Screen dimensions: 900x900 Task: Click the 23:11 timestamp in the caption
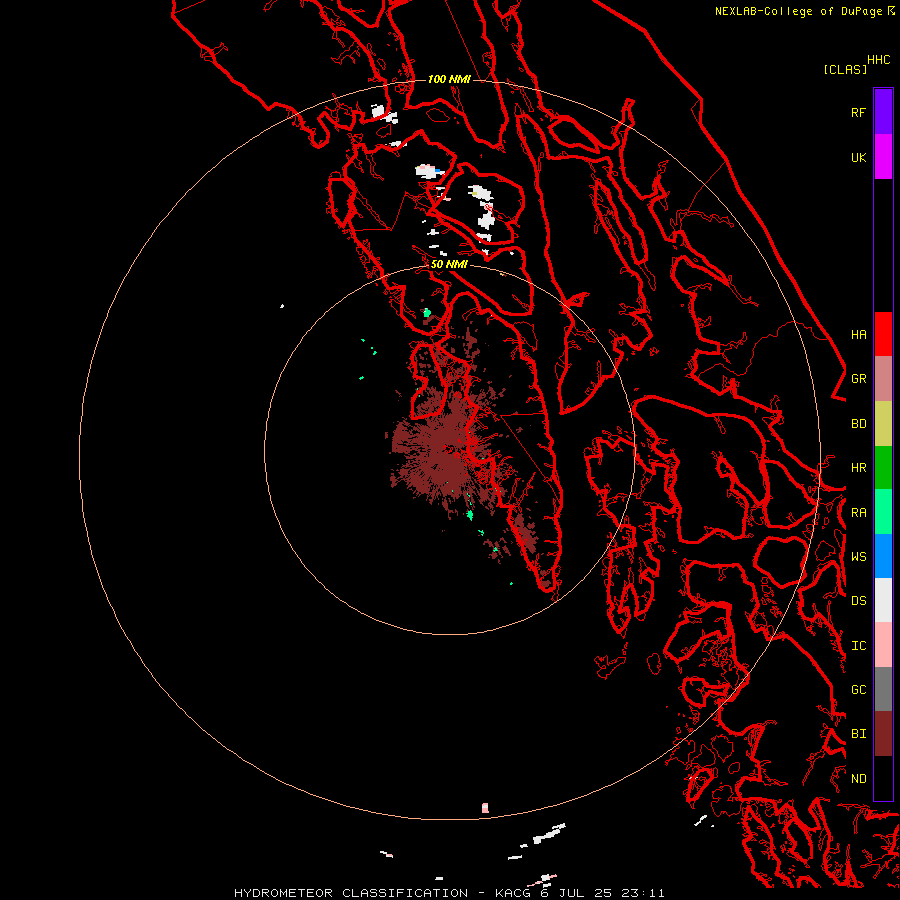645,893
